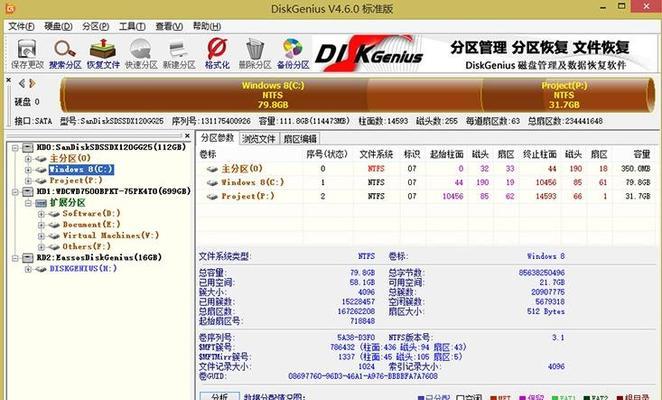Expand the DISKGENIUS(M:) tree node
662x400 pixels.
[28, 269]
